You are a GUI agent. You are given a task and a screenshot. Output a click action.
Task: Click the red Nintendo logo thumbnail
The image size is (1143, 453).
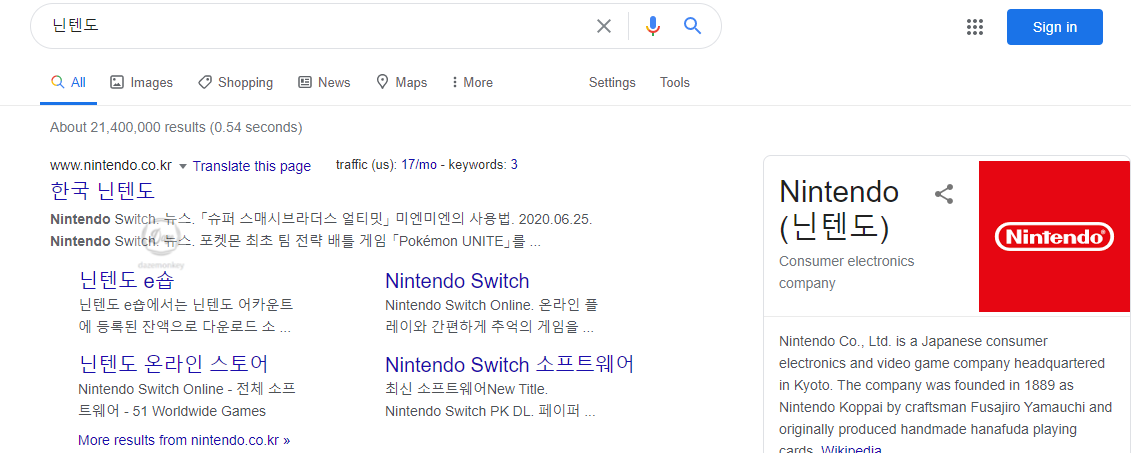tap(1054, 236)
